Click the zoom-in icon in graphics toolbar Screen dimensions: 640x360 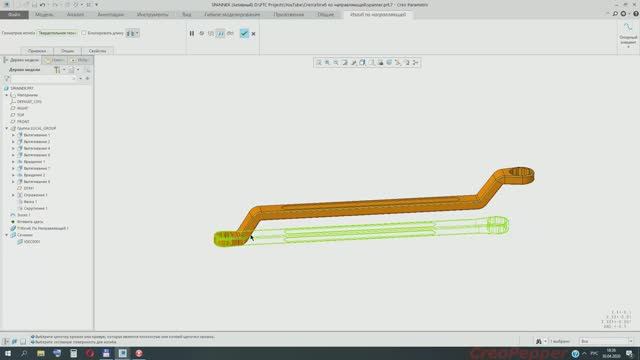click(x=327, y=62)
